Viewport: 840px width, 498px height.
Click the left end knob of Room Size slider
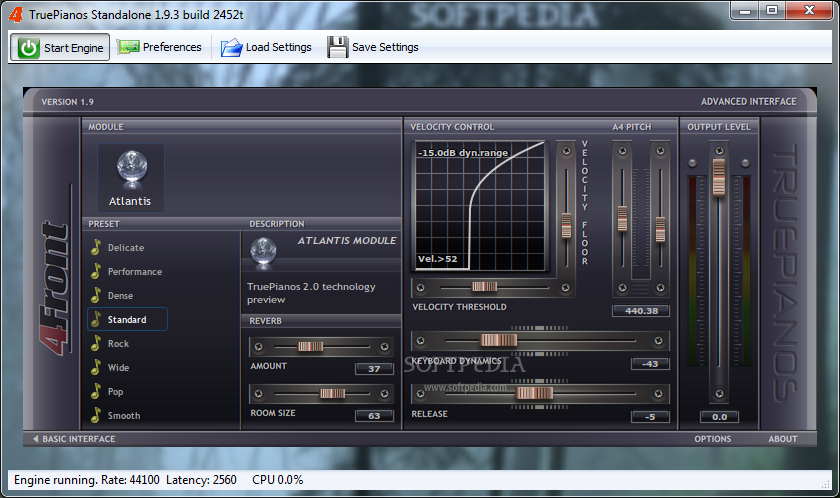tap(259, 394)
